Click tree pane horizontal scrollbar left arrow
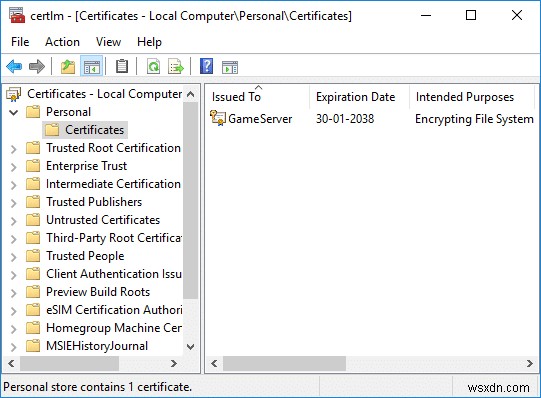 tap(11, 363)
